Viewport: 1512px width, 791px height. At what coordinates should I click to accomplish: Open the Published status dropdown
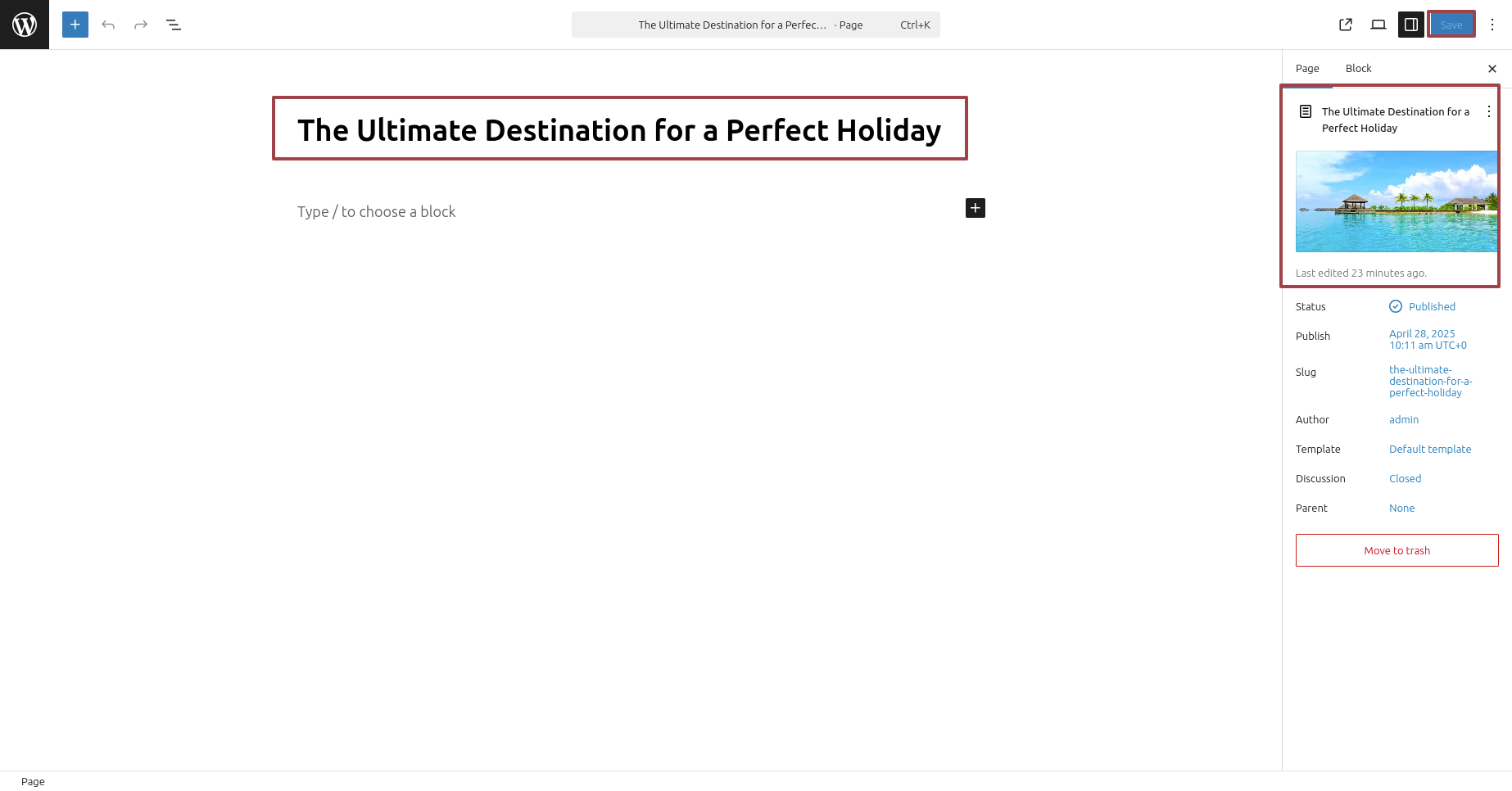pyautogui.click(x=1431, y=306)
